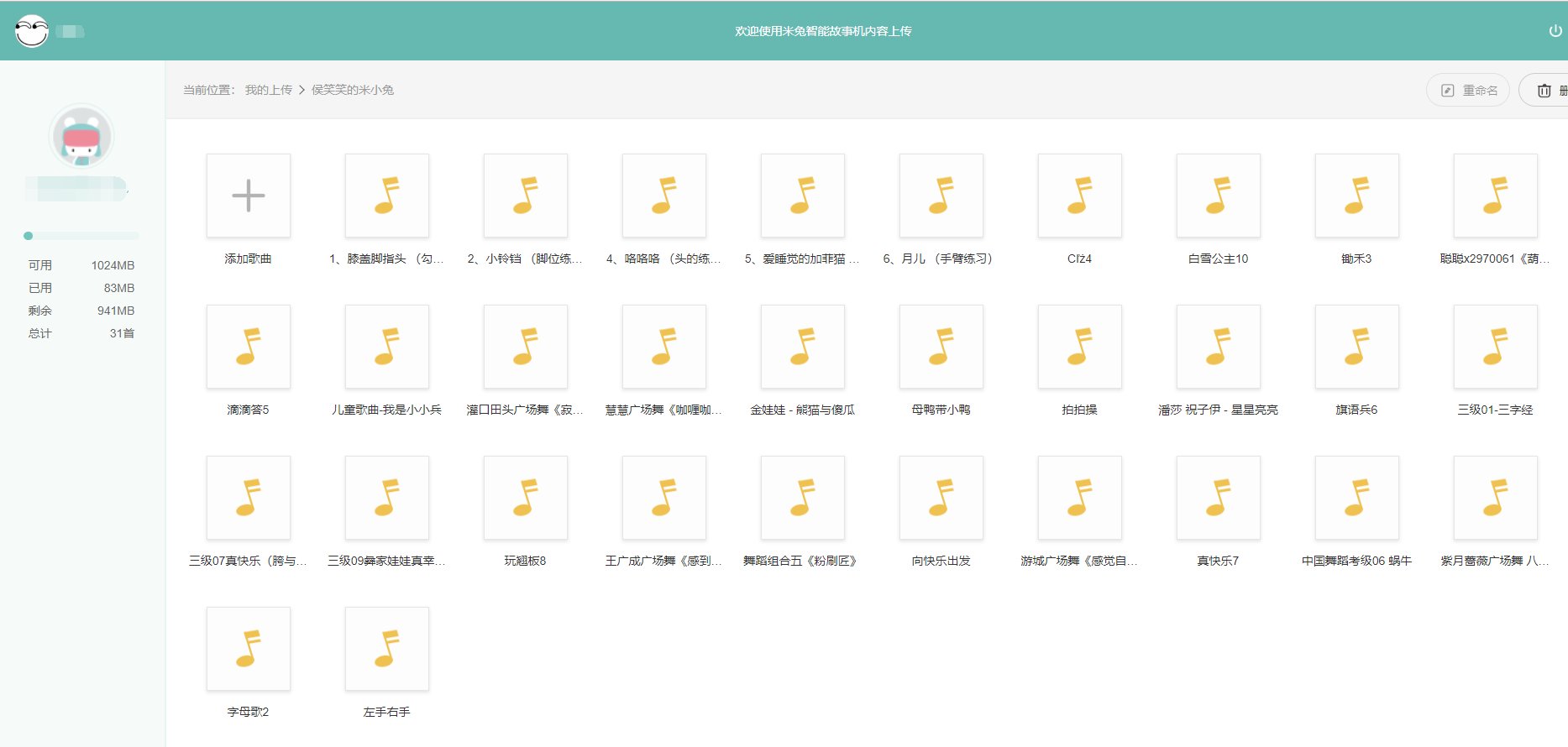Select the song 1、膝盖脚指头
The height and width of the screenshot is (747, 1568).
pos(387,196)
